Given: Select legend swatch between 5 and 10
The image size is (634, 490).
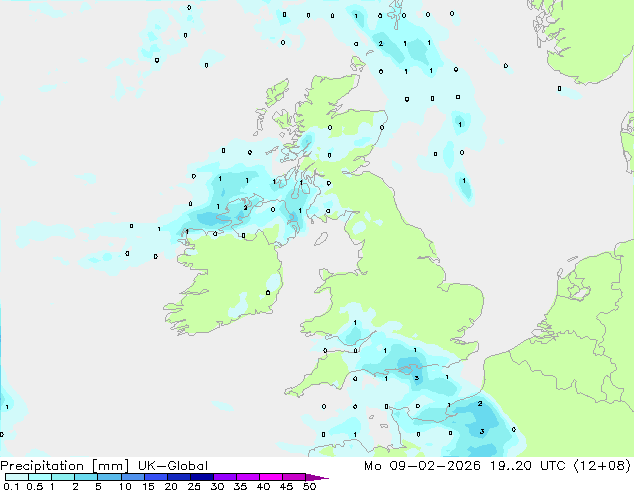Looking at the screenshot, I should pyautogui.click(x=109, y=477).
